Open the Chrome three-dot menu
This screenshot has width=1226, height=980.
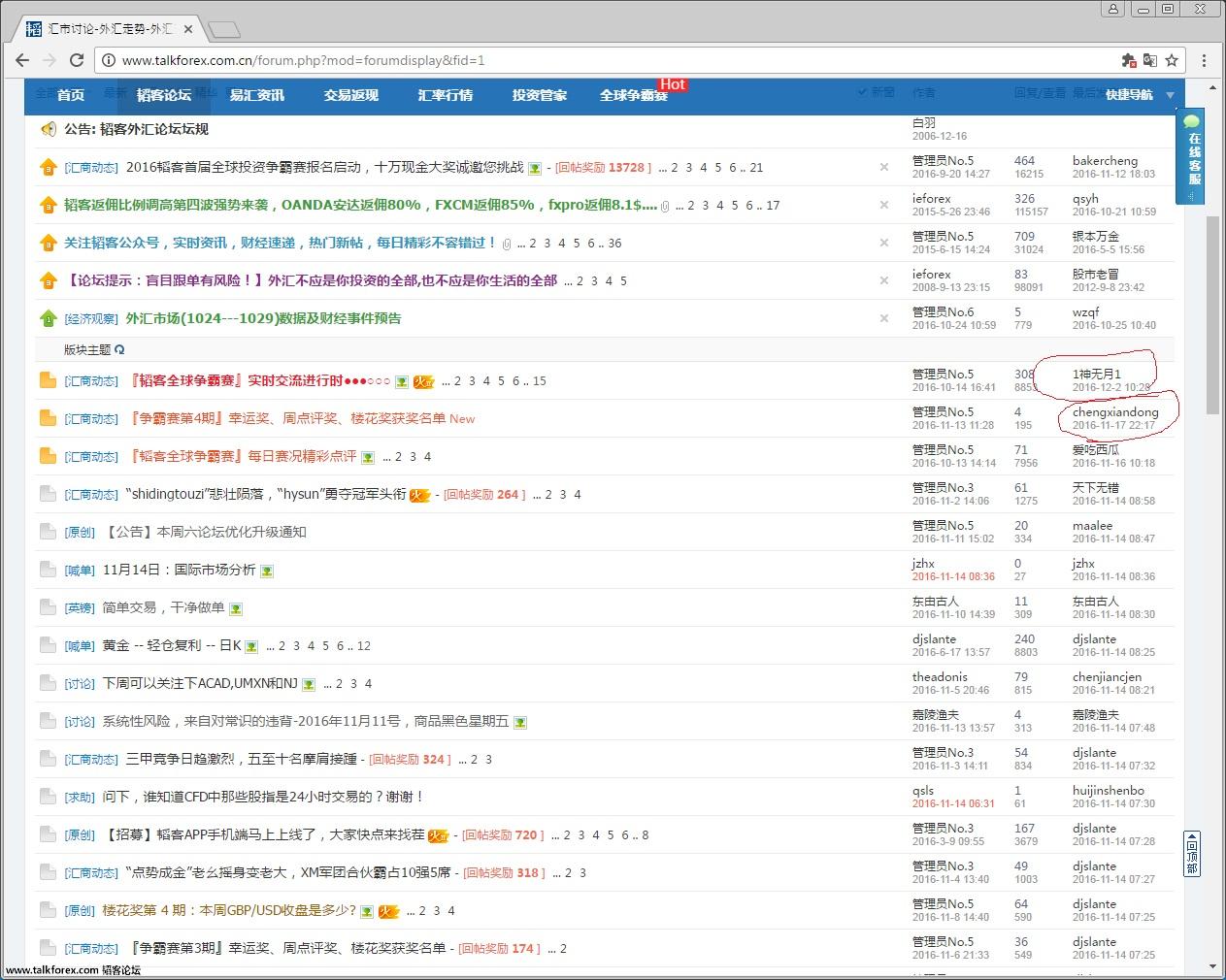coord(1205,60)
